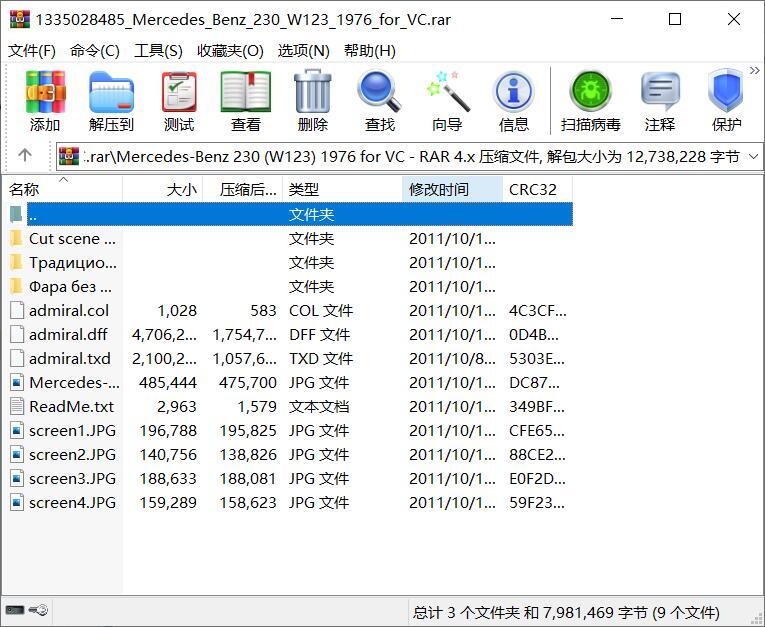Viewport: 765px width, 627px height.
Task: Click the WinRAR title bar app icon
Action: pyautogui.click(x=20, y=20)
